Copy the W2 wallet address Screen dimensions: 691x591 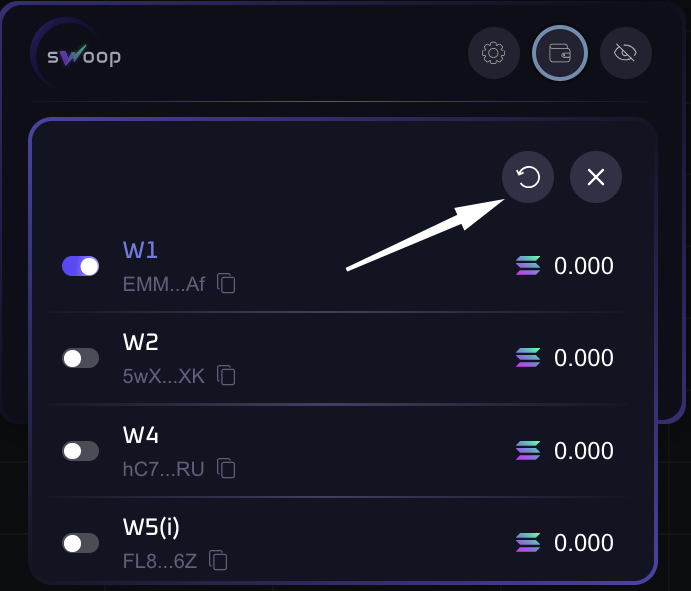pyautogui.click(x=227, y=375)
